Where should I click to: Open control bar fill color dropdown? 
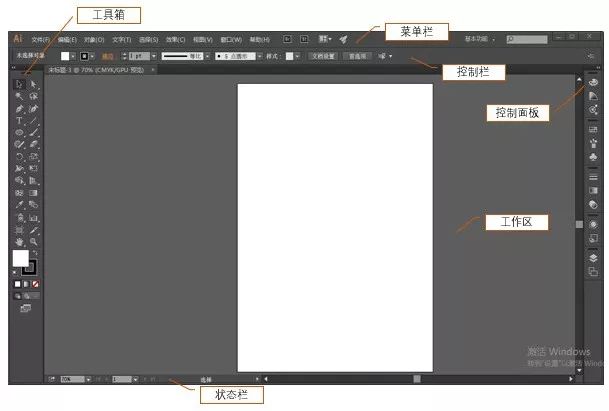tap(73, 56)
